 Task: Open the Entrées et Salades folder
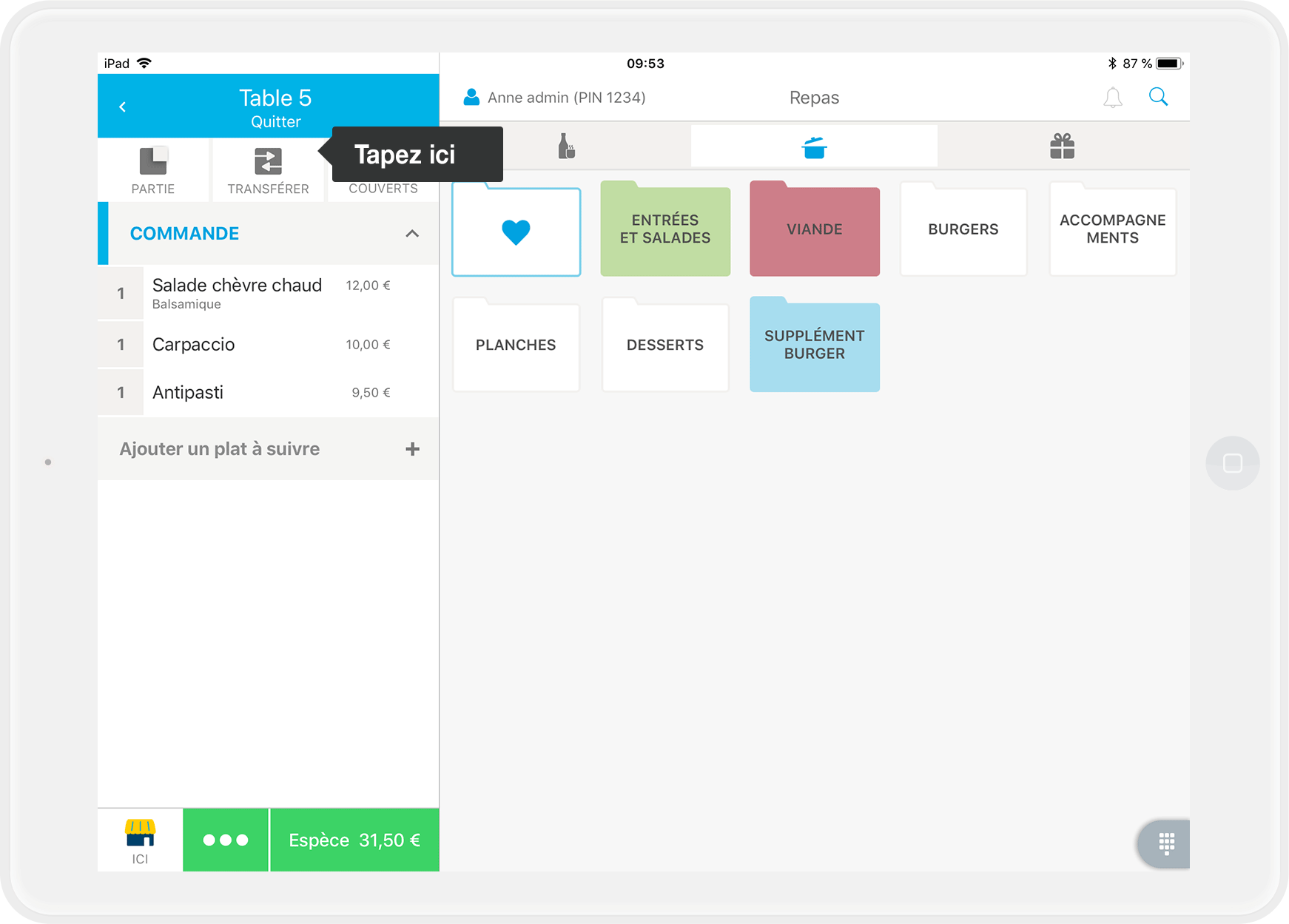pos(665,229)
